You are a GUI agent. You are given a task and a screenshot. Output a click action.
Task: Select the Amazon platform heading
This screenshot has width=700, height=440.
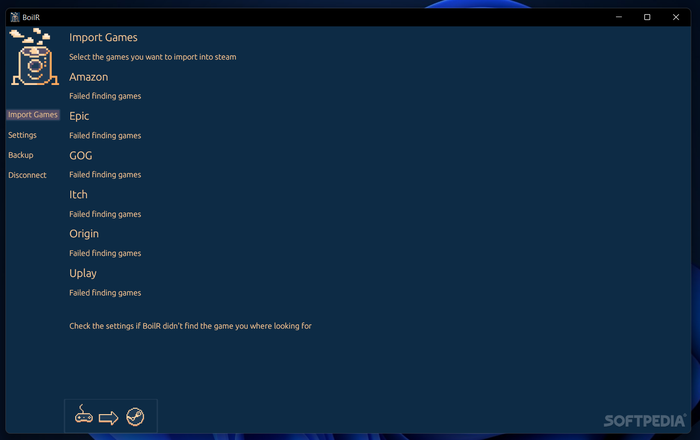88,77
